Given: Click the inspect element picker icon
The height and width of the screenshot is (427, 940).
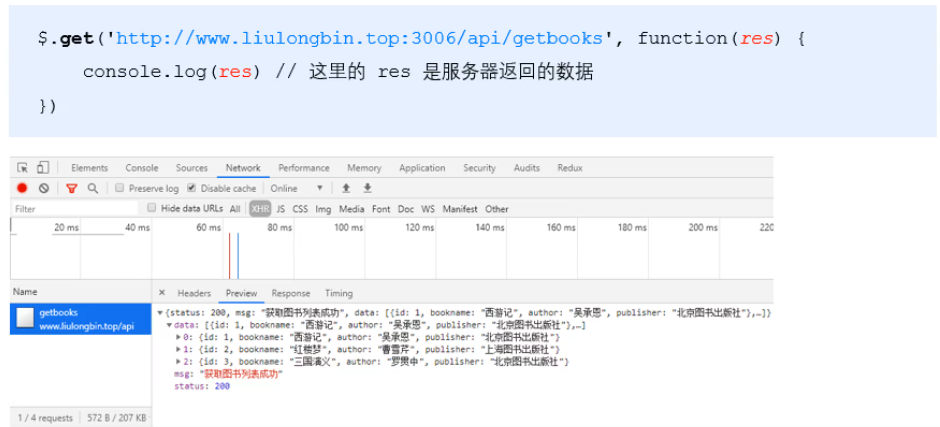Looking at the screenshot, I should (x=23, y=168).
